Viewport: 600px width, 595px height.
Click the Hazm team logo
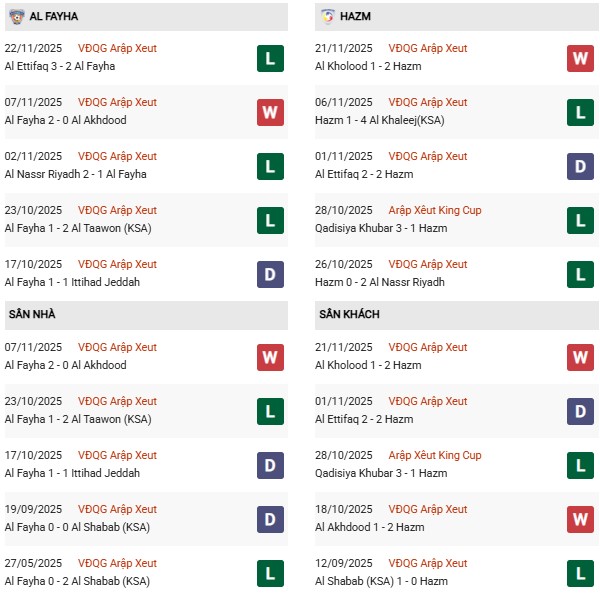(x=328, y=17)
